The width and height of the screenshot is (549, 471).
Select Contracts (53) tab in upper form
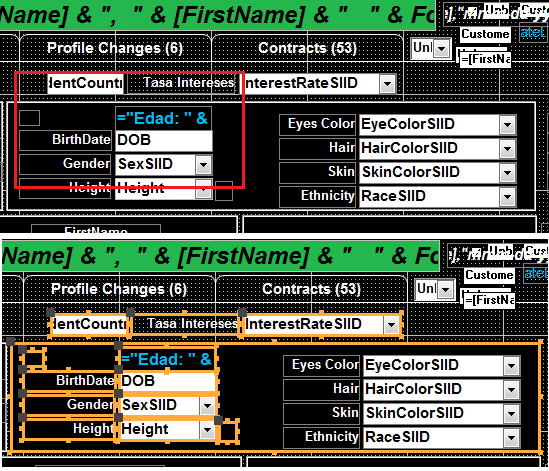(x=307, y=48)
